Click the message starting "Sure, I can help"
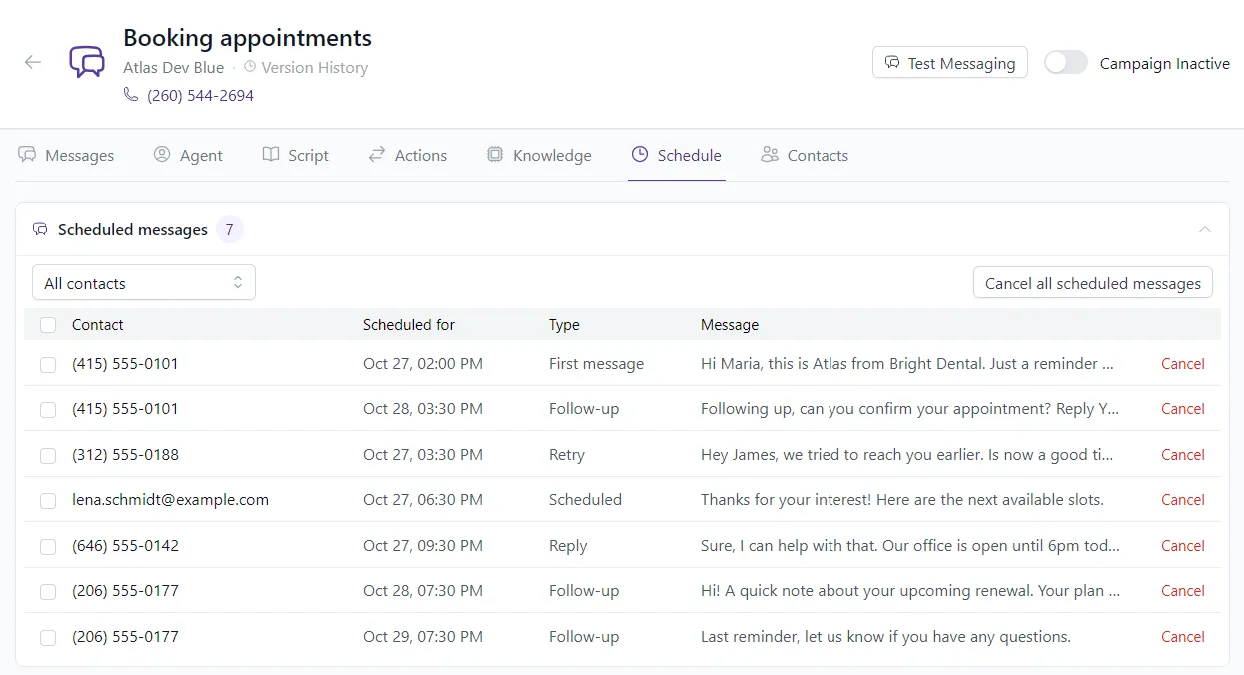The height and width of the screenshot is (675, 1244). (x=910, y=546)
